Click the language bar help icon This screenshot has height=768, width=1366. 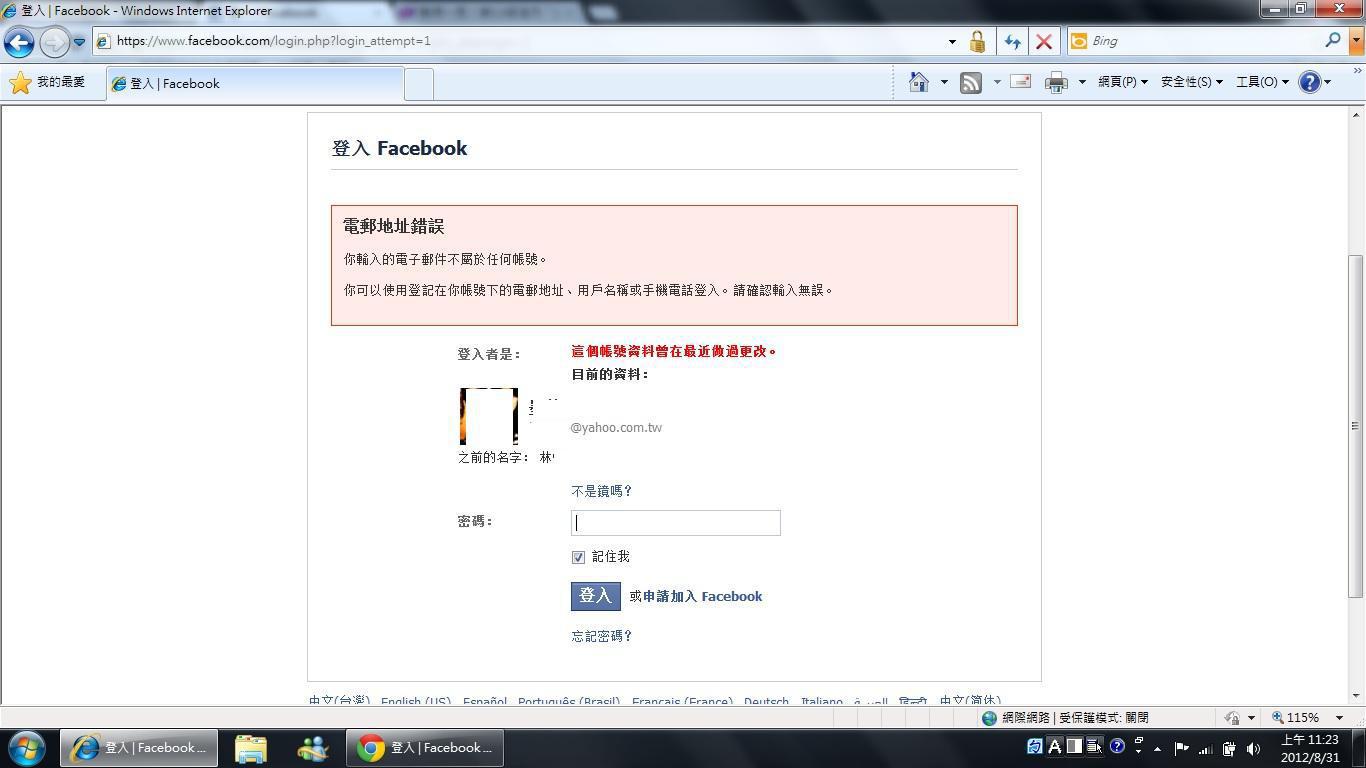pyautogui.click(x=1117, y=746)
